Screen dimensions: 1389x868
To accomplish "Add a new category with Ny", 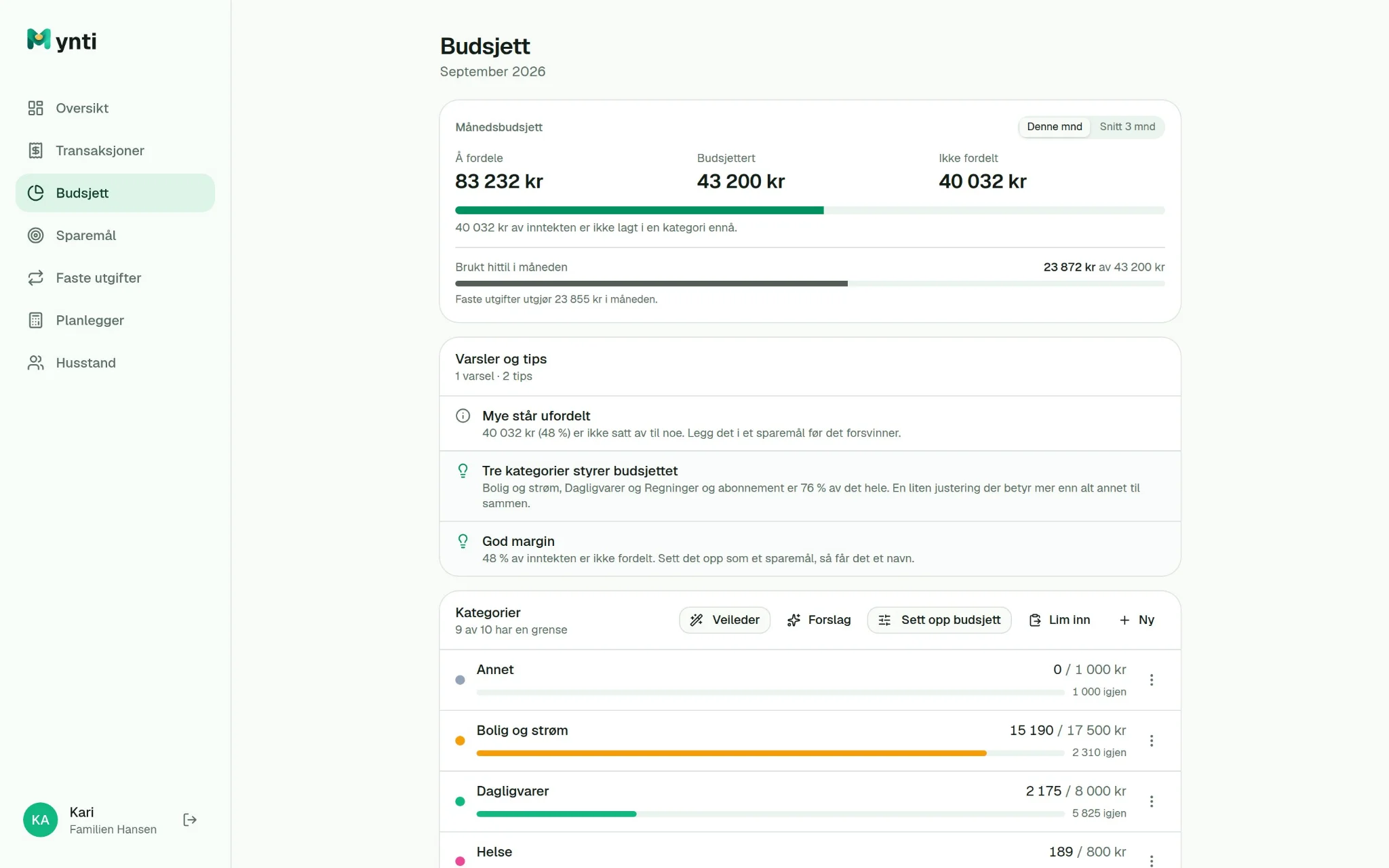I will click(1137, 620).
